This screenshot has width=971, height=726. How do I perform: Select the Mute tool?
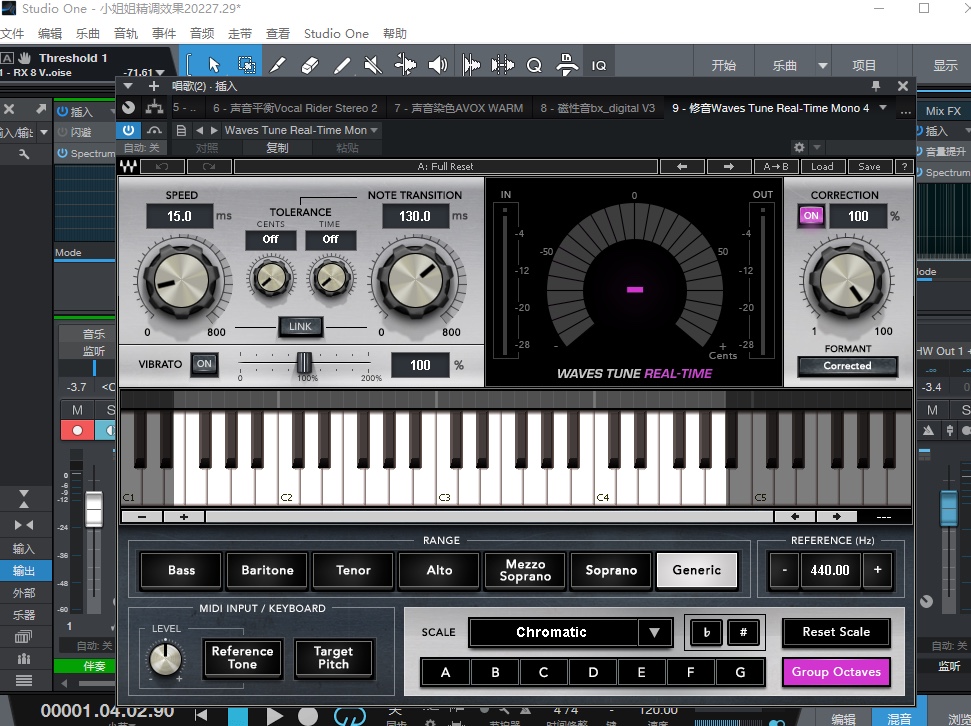[373, 65]
